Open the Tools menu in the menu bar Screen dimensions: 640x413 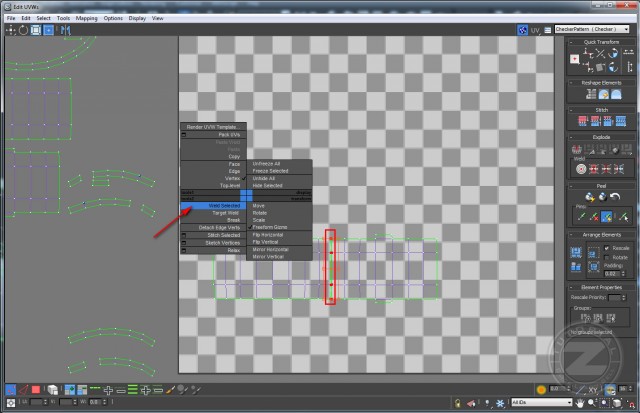[x=63, y=18]
